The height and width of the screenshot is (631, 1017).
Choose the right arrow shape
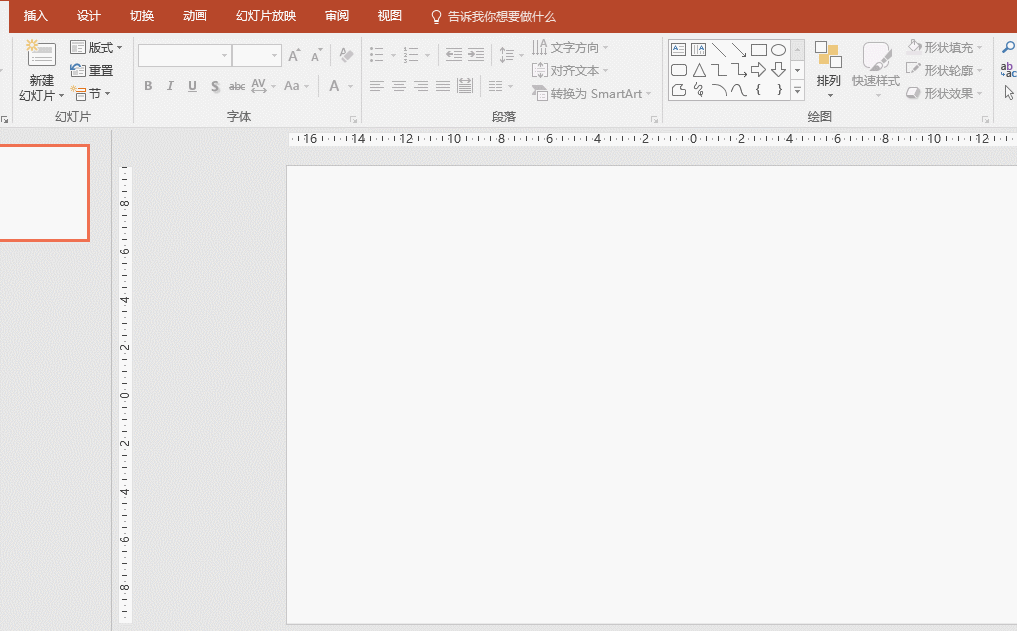click(758, 70)
